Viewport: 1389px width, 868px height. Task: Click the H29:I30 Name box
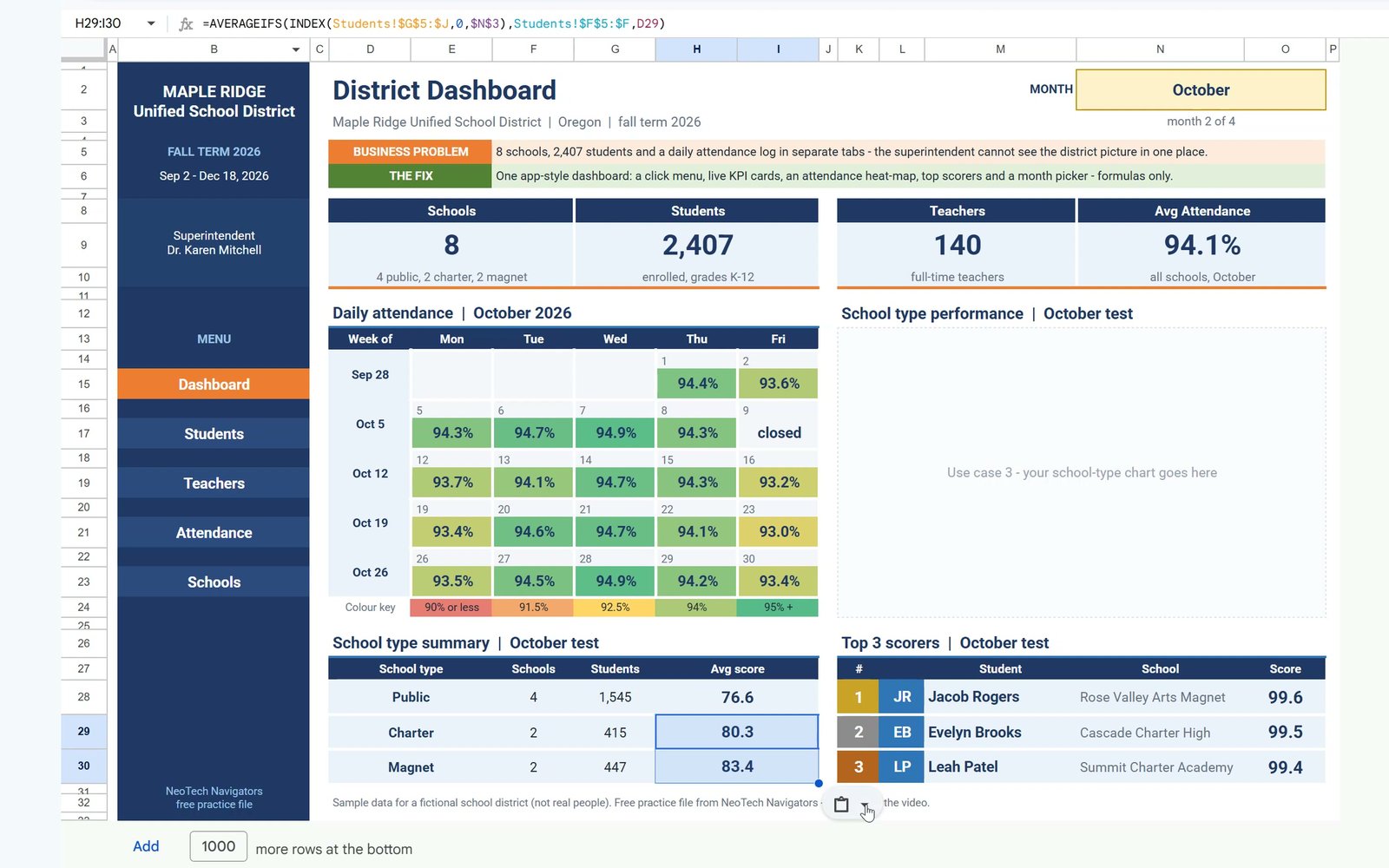[99, 23]
